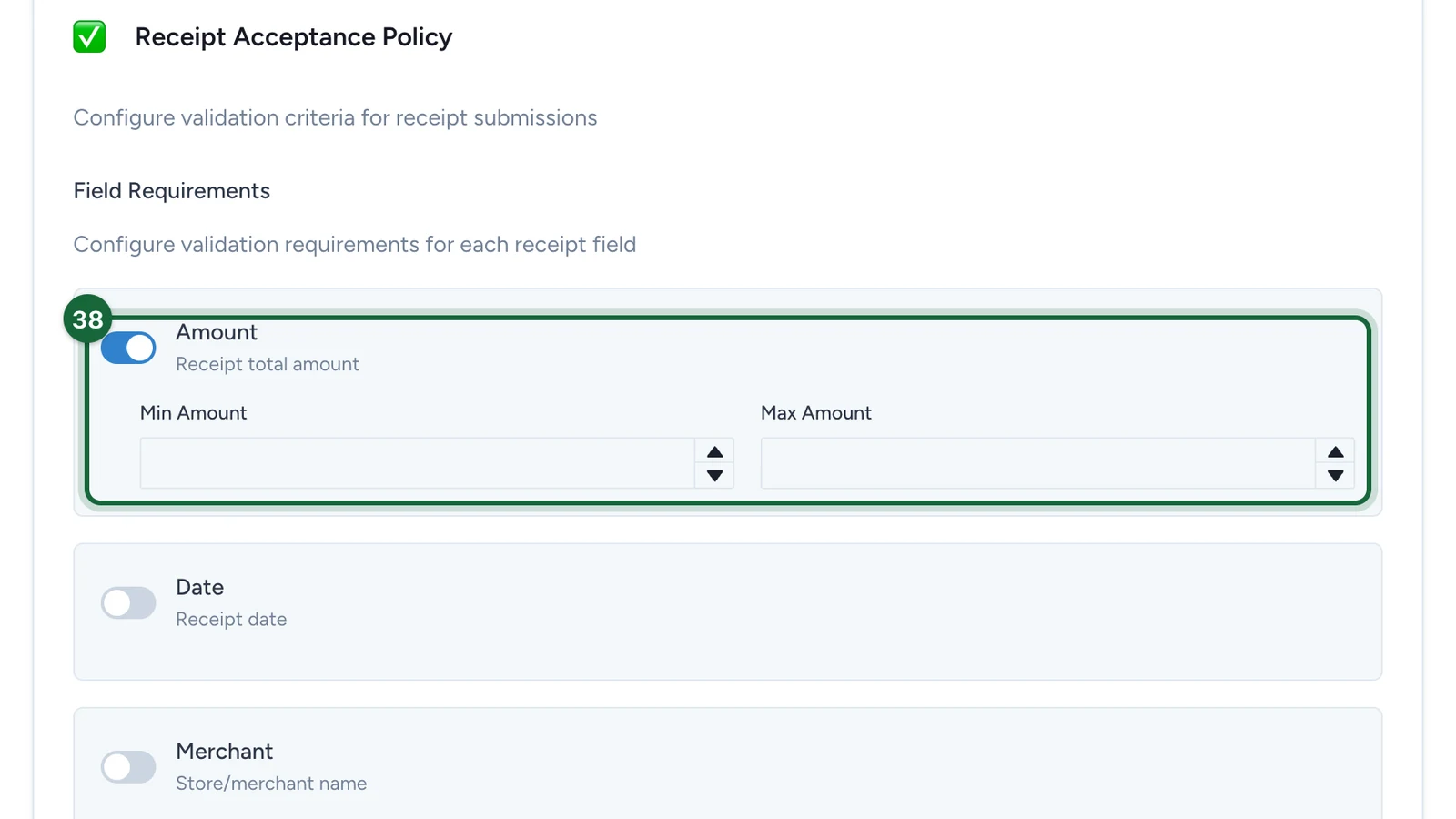Decrease Max Amount with the down arrow
This screenshot has height=819, width=1456.
1335,475
